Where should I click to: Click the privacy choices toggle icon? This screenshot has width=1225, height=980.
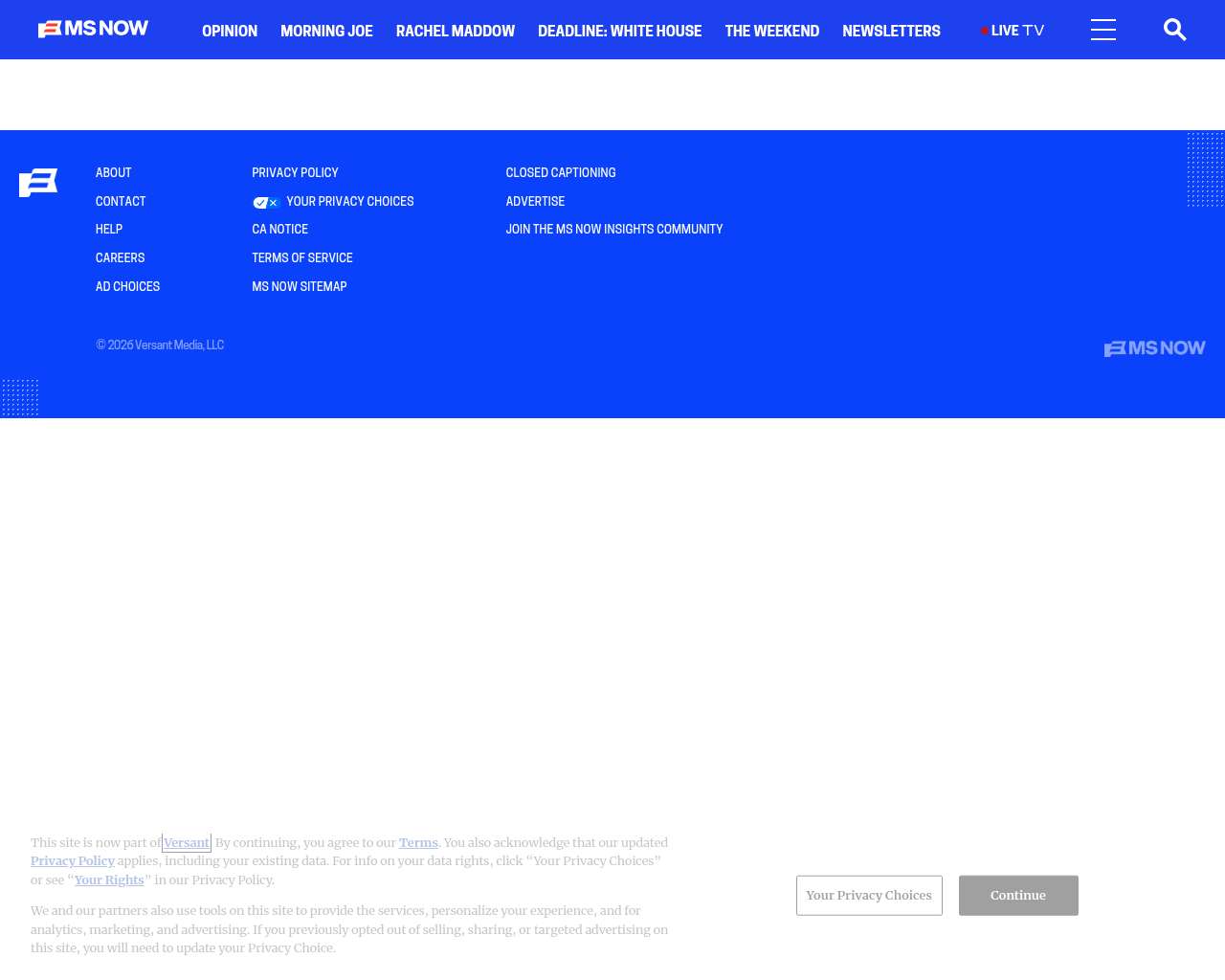pos(266,203)
